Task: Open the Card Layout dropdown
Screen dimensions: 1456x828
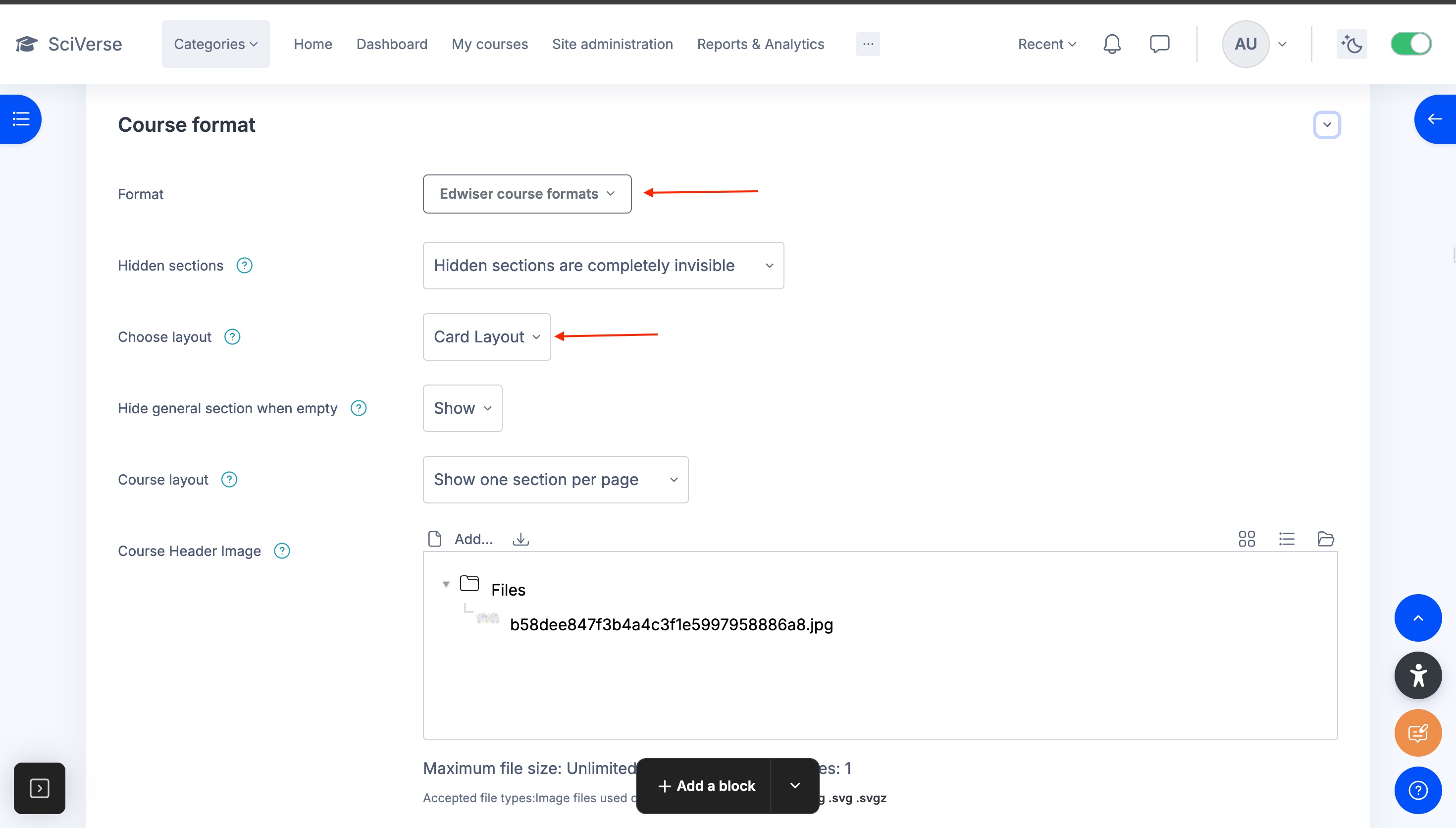Action: click(x=486, y=336)
